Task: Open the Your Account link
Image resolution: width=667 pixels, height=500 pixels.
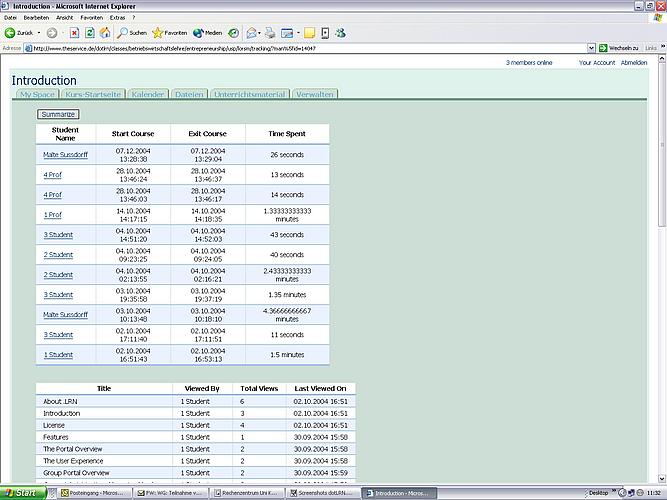Action: point(597,63)
